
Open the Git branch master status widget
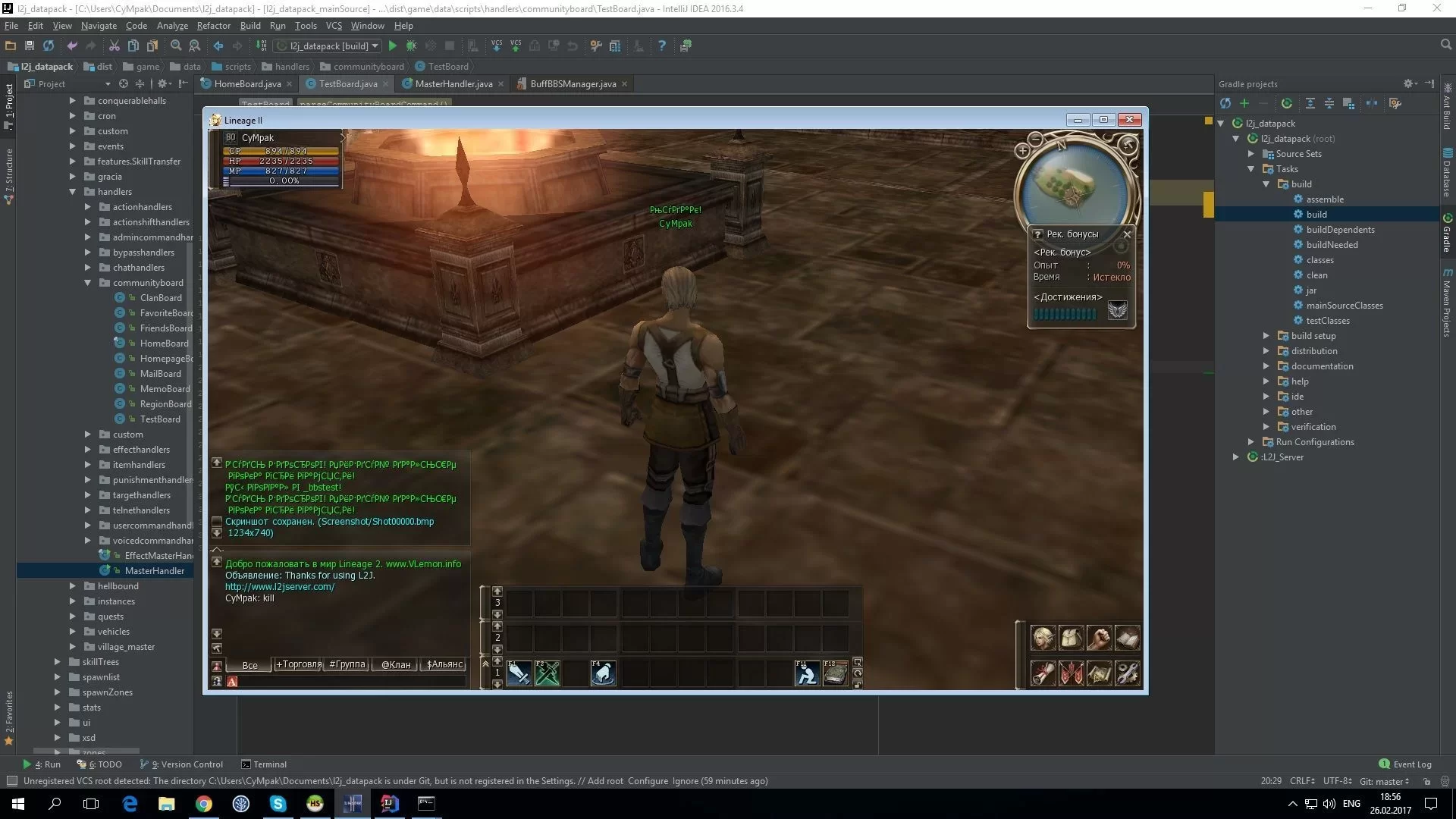click(1384, 781)
